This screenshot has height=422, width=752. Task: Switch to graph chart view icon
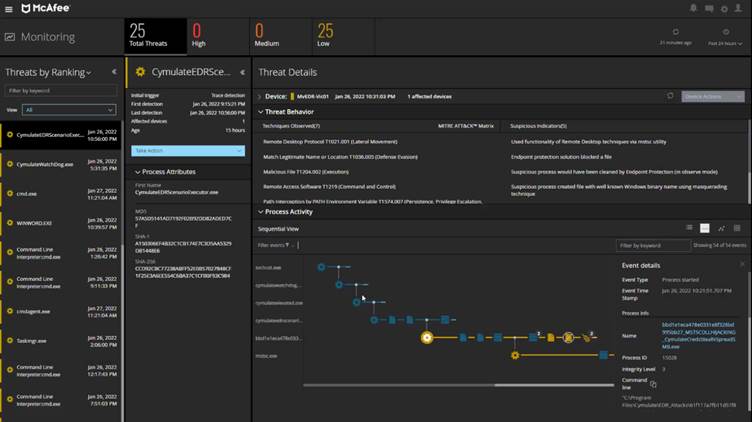click(x=721, y=228)
